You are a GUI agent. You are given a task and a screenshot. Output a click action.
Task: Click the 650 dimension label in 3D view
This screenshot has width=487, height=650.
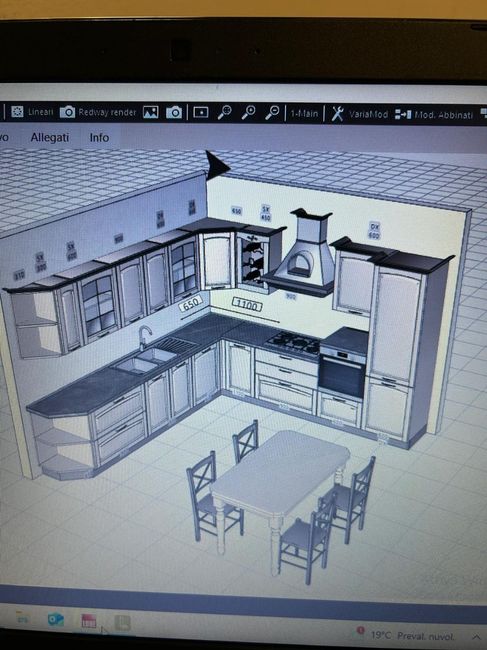click(190, 304)
